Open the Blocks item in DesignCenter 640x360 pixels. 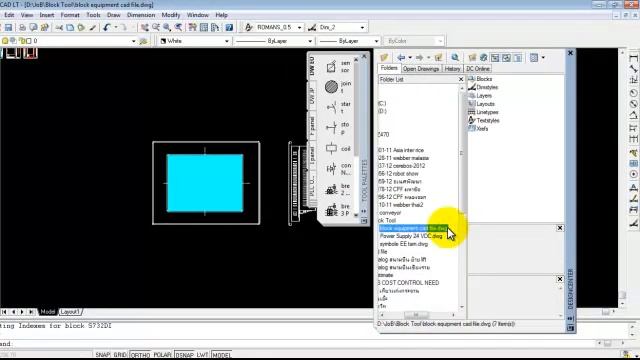tap(480, 79)
